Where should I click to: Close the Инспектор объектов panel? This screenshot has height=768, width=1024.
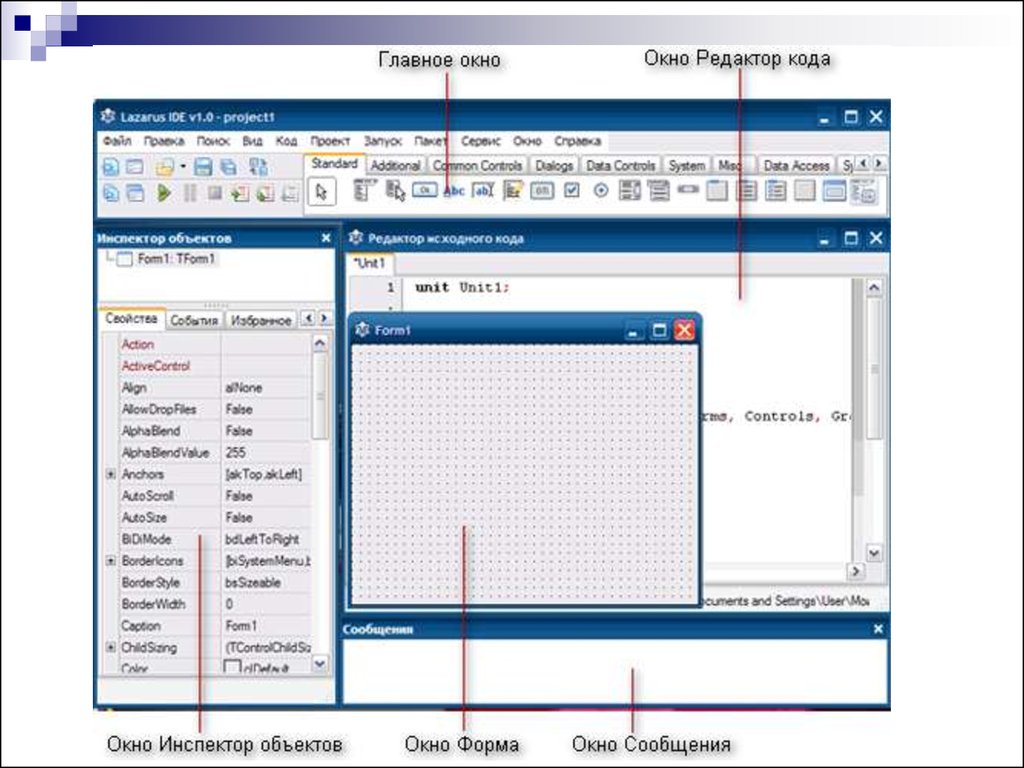[327, 238]
